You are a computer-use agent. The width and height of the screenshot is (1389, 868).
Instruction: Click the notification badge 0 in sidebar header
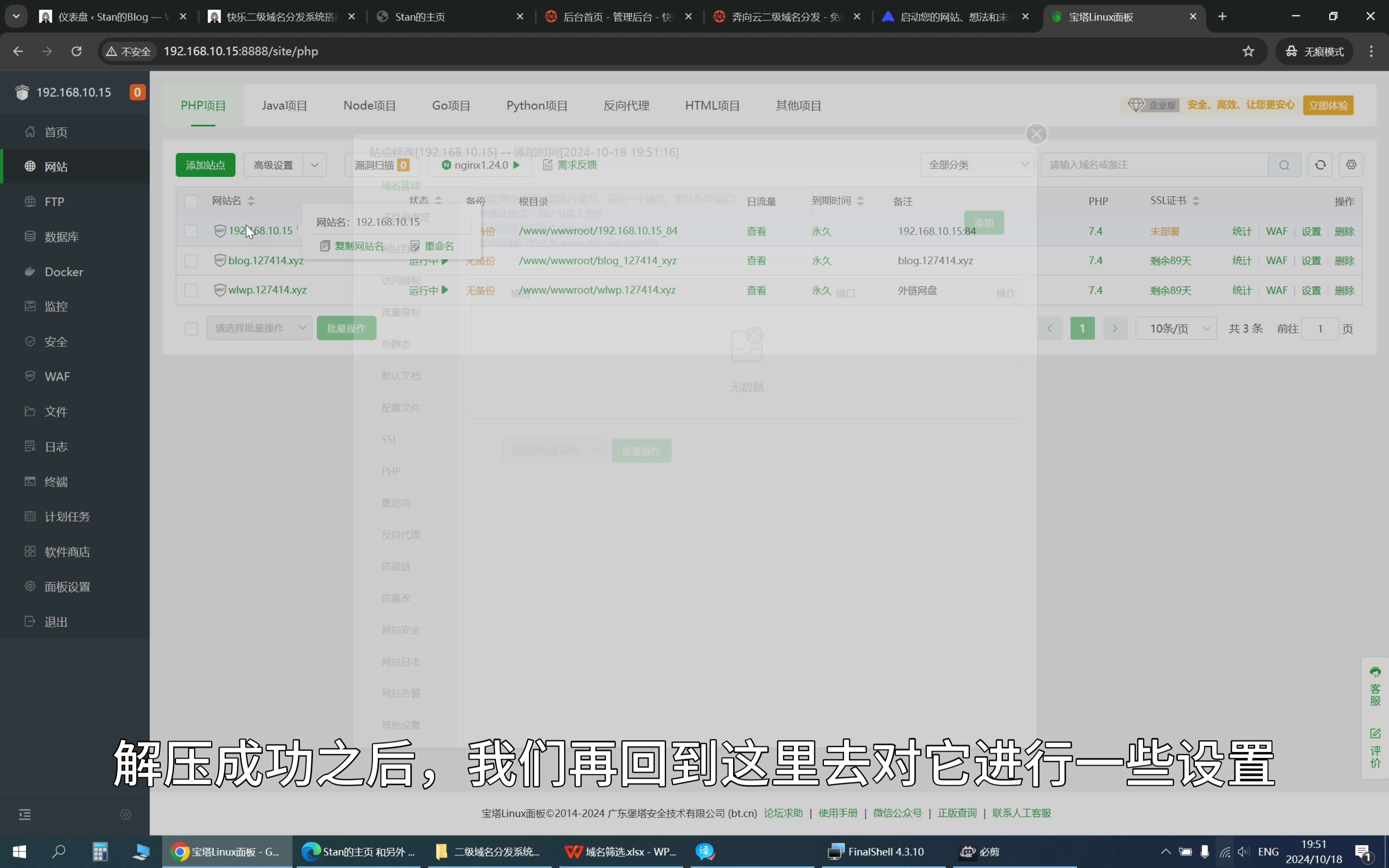tap(137, 92)
